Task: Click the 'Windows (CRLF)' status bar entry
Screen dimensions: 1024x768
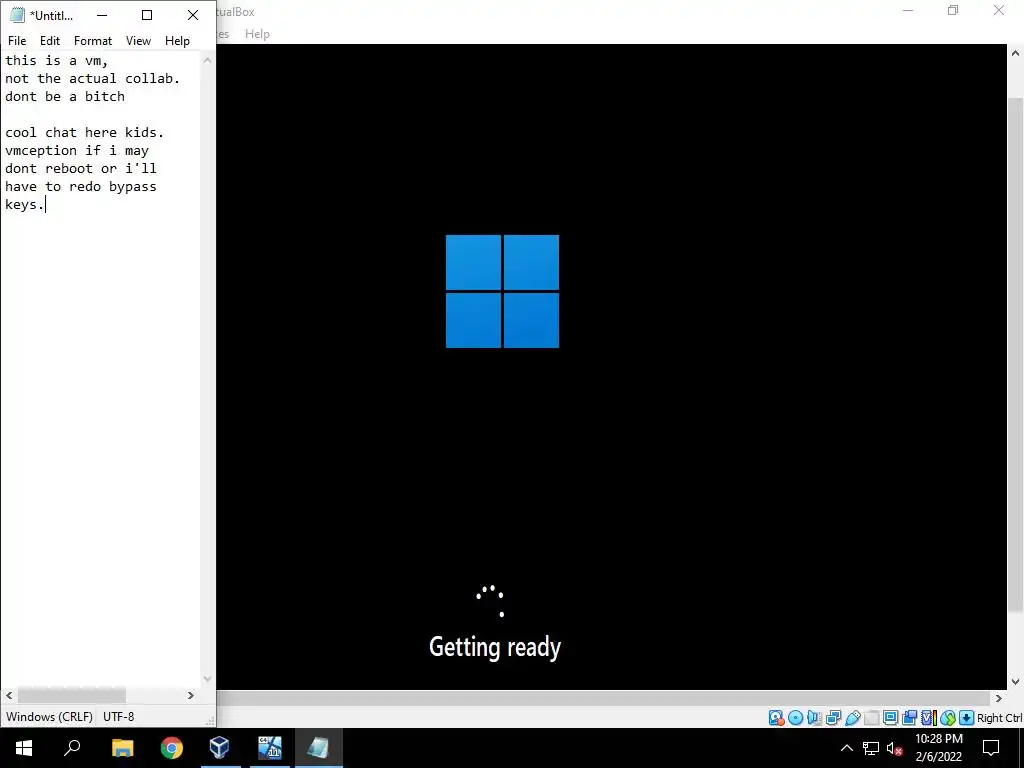Action: tap(49, 716)
